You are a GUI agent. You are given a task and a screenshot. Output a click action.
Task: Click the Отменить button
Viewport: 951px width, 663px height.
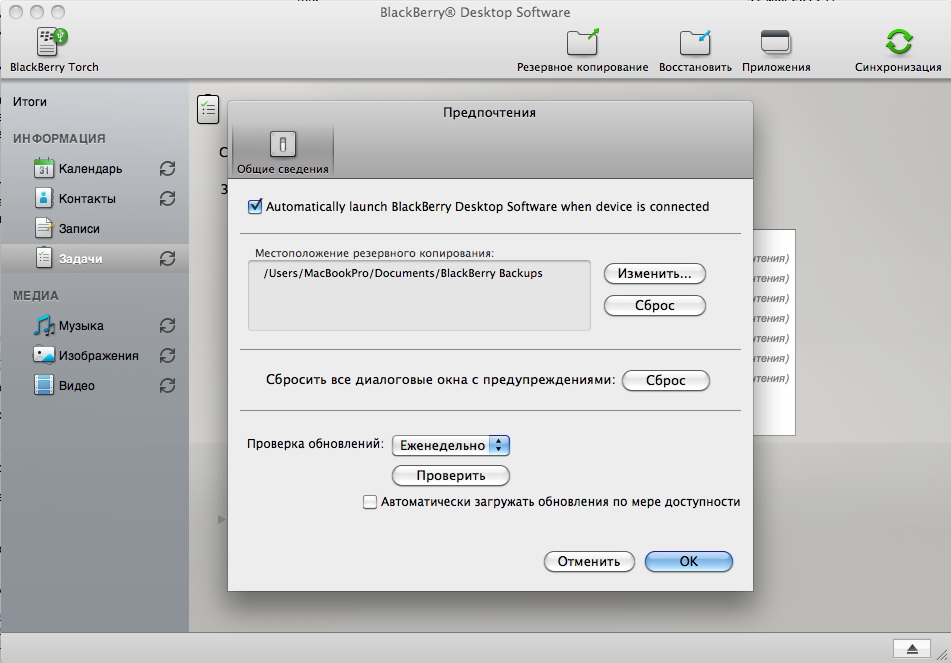point(589,562)
